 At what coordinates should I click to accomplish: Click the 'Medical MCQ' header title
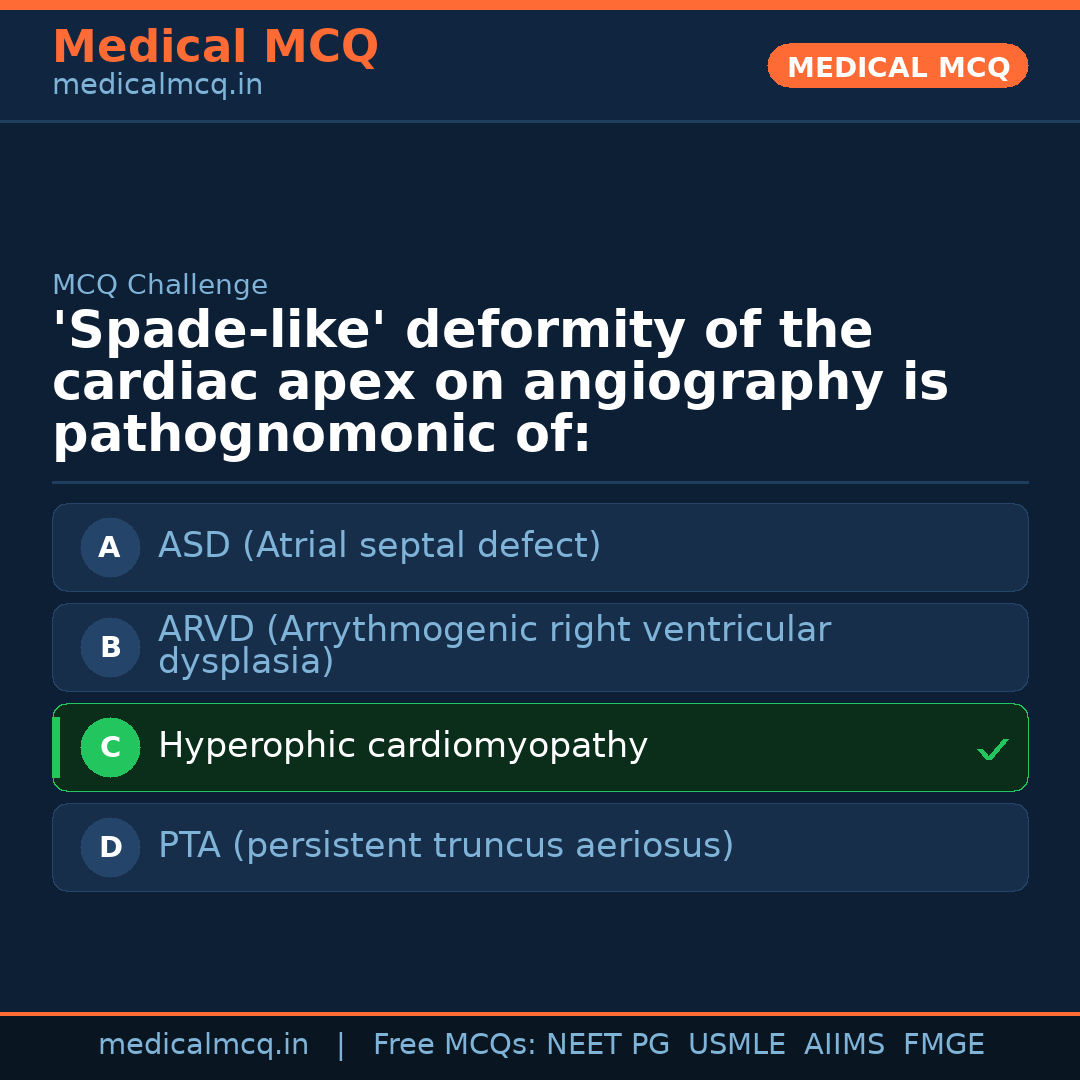pyautogui.click(x=215, y=47)
